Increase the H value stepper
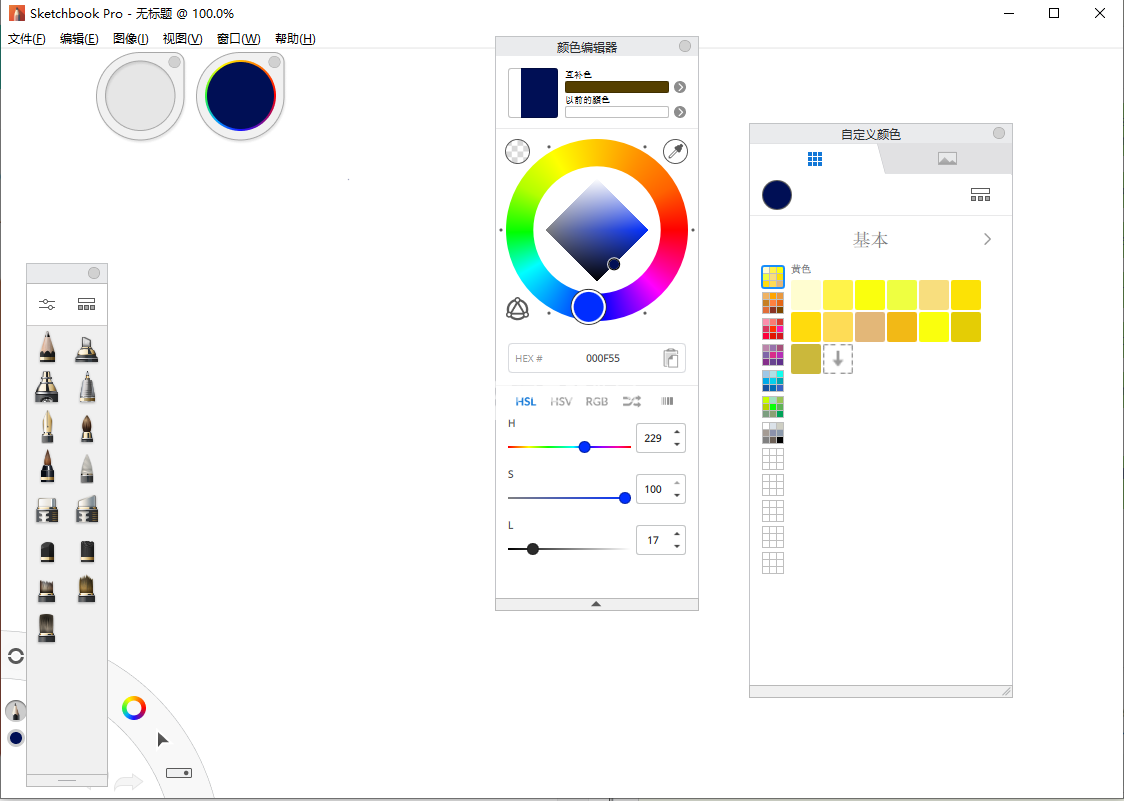 [x=677, y=432]
